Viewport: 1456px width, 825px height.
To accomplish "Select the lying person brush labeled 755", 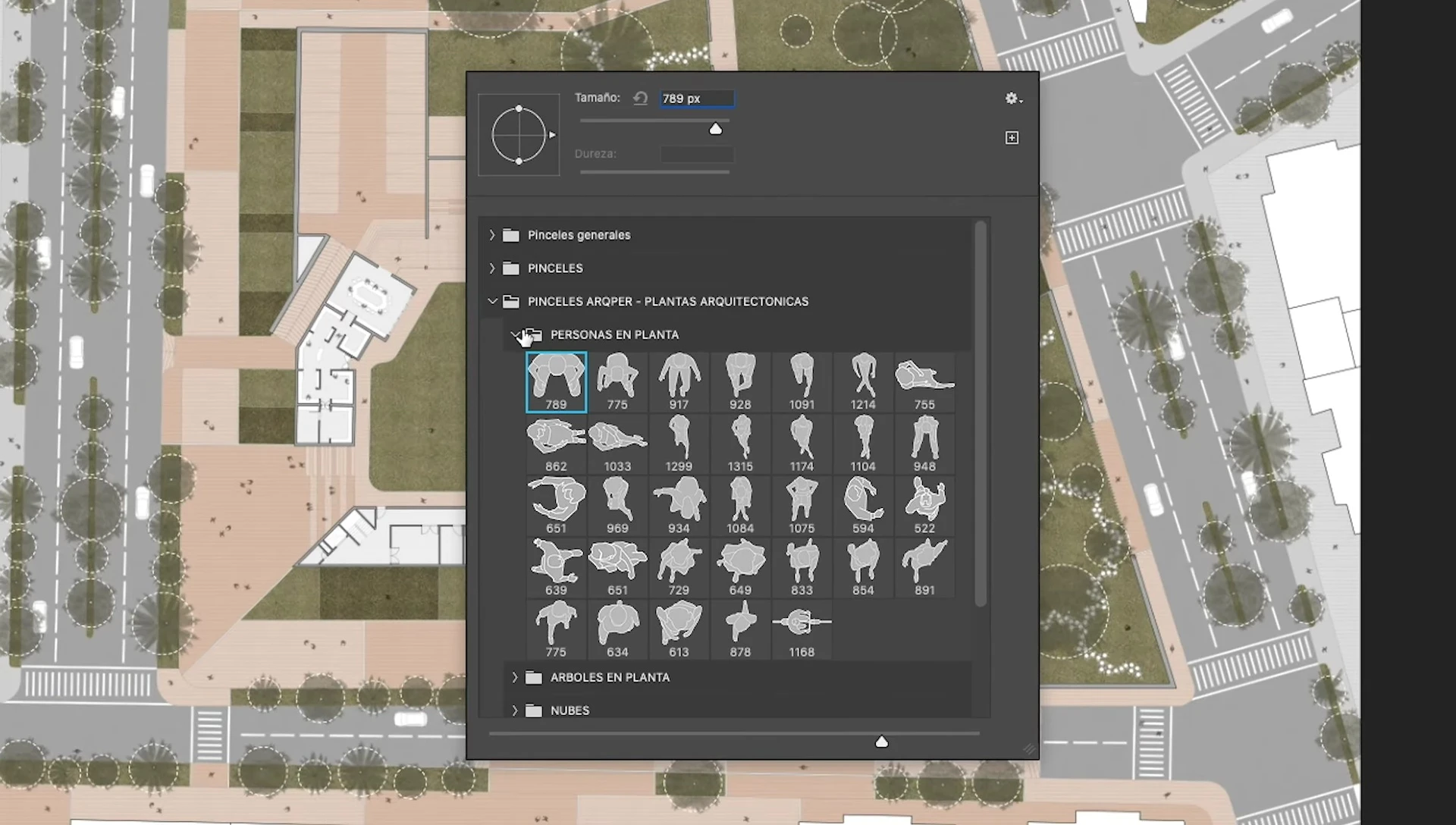I will click(x=924, y=382).
